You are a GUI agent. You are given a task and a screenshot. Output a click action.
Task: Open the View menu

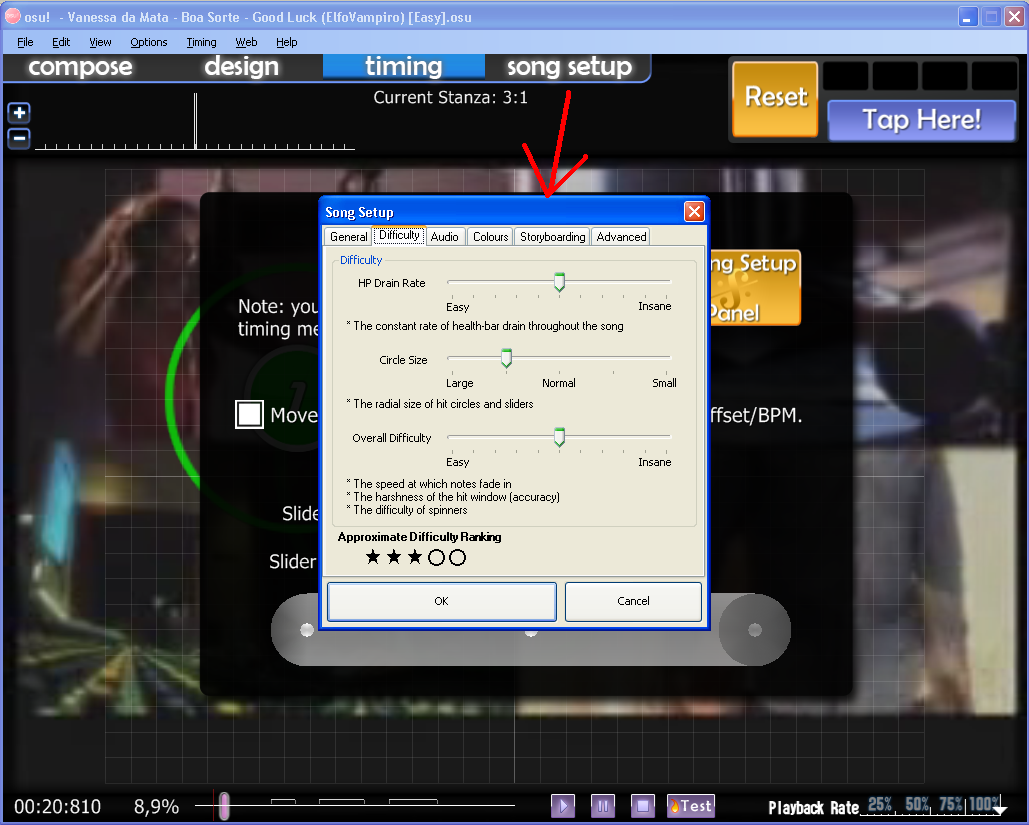click(x=100, y=42)
